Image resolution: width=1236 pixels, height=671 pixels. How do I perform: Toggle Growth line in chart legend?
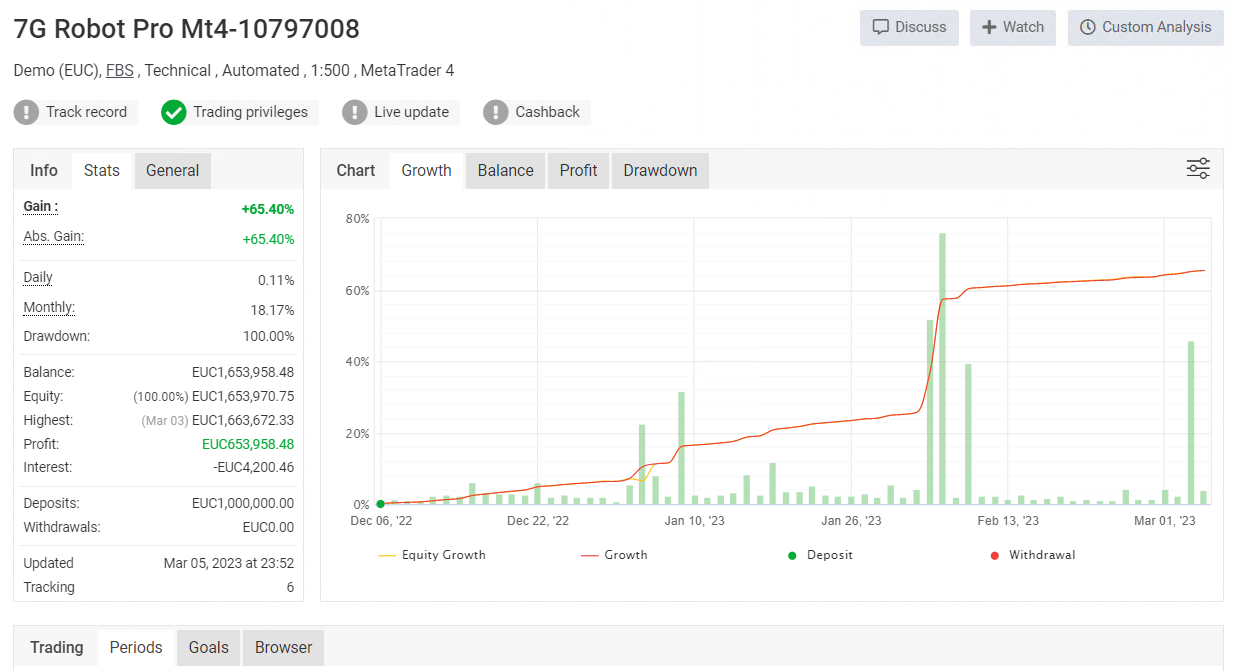[614, 555]
